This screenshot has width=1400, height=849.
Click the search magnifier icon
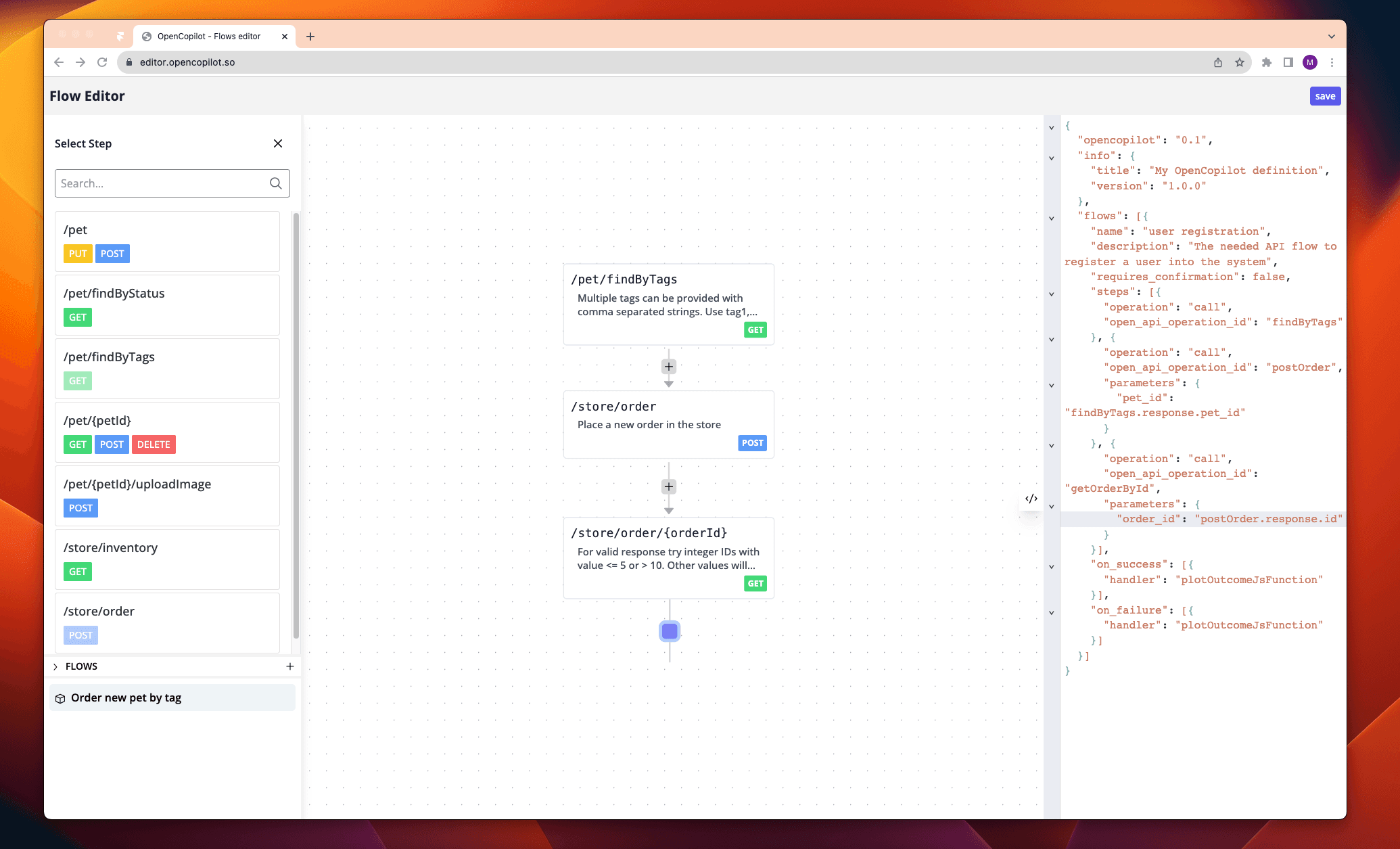pos(275,183)
